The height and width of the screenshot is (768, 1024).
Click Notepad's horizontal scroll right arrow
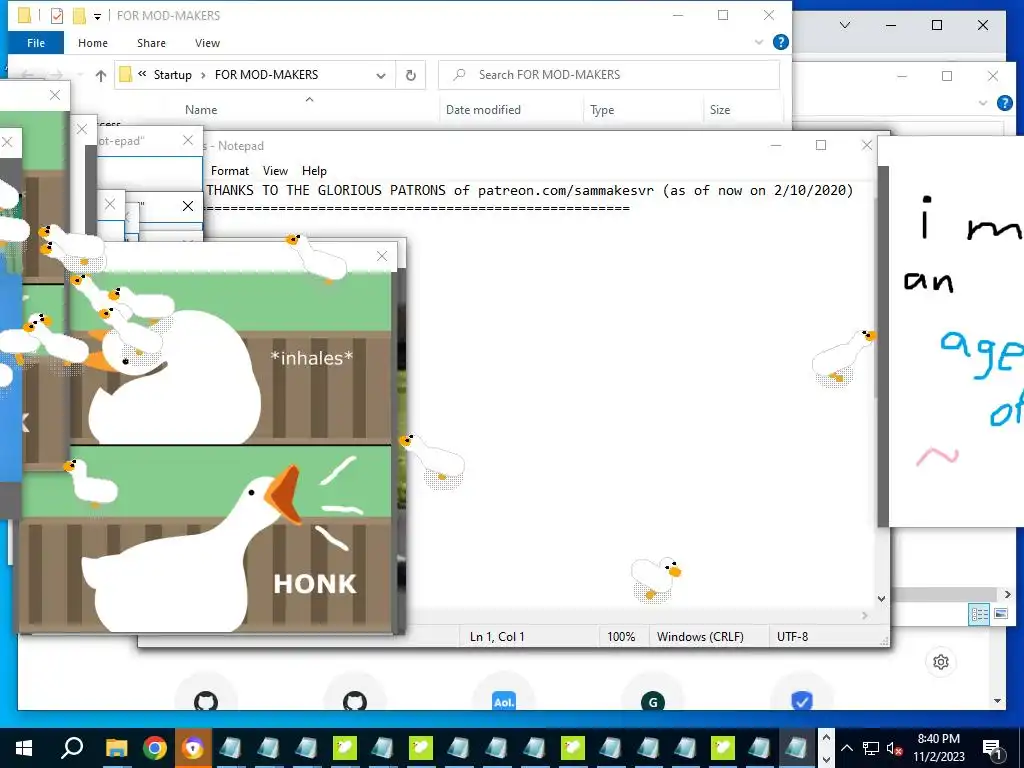865,615
